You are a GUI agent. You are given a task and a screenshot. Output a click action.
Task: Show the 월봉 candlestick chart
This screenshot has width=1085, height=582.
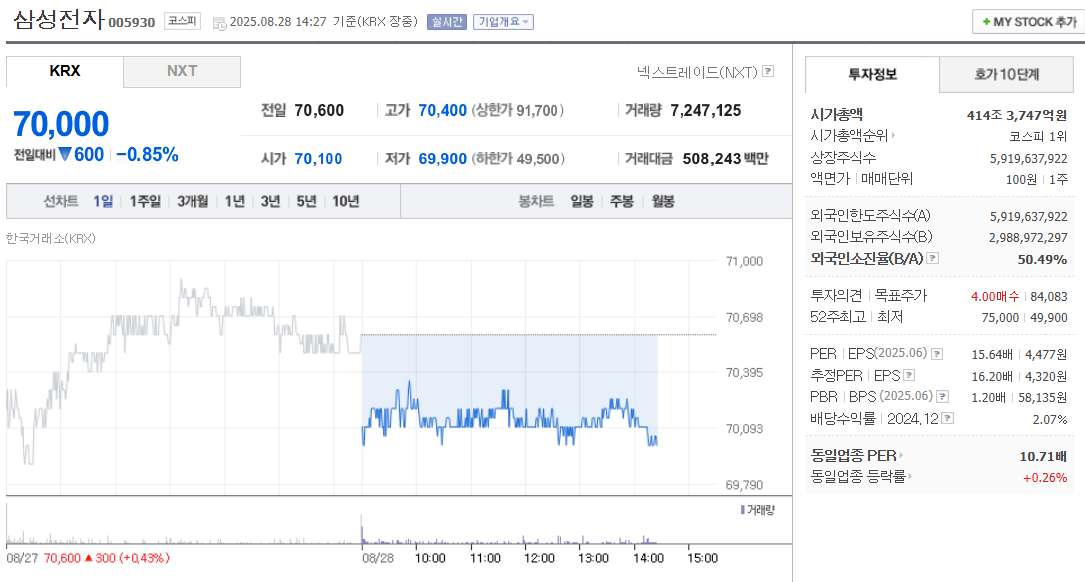663,201
